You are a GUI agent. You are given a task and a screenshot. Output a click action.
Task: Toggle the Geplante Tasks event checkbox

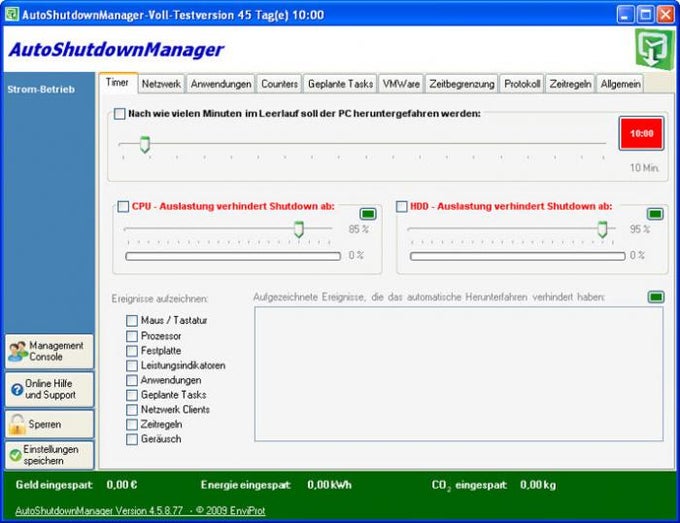(132, 395)
